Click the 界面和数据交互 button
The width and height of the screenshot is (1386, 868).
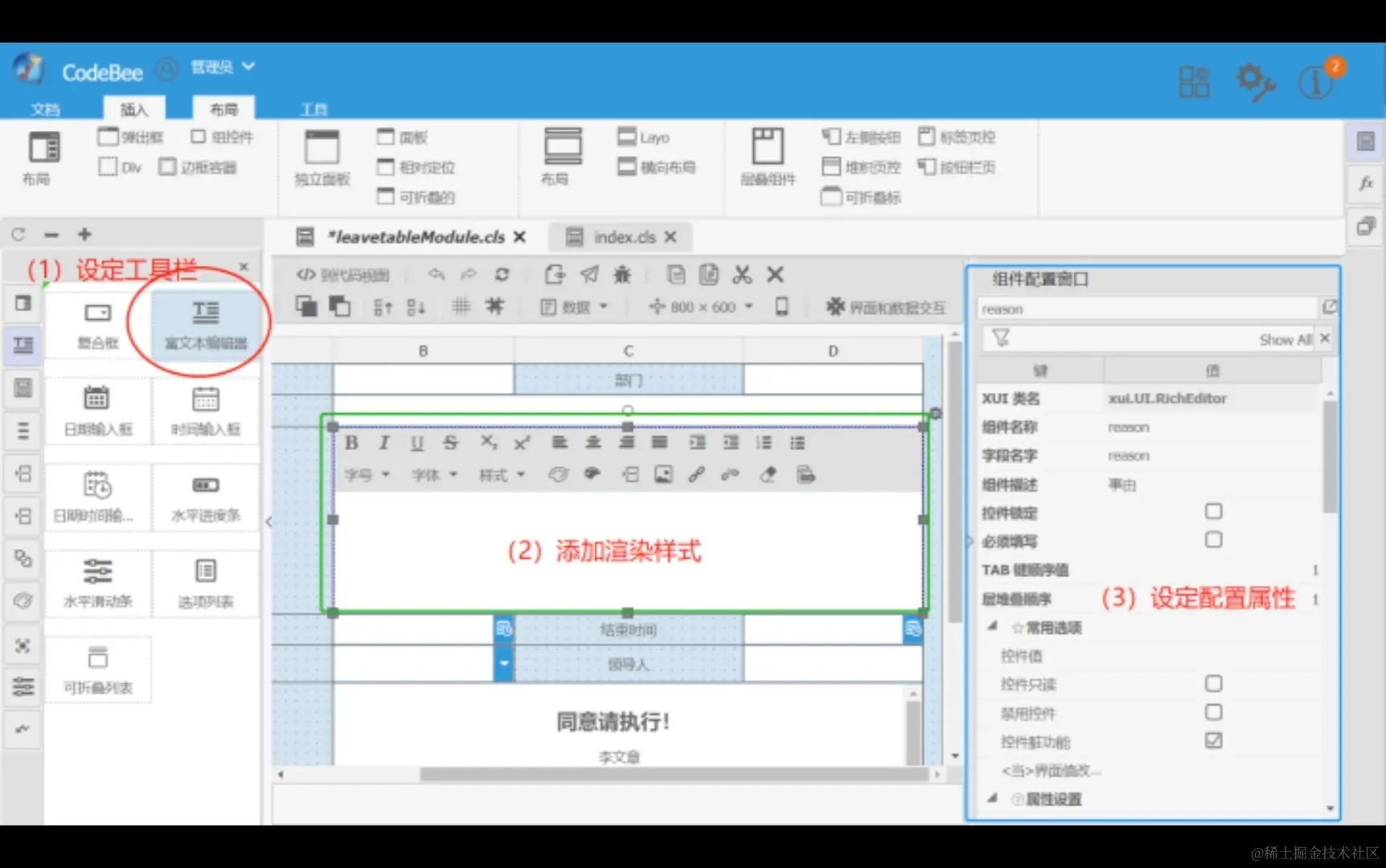(x=884, y=306)
